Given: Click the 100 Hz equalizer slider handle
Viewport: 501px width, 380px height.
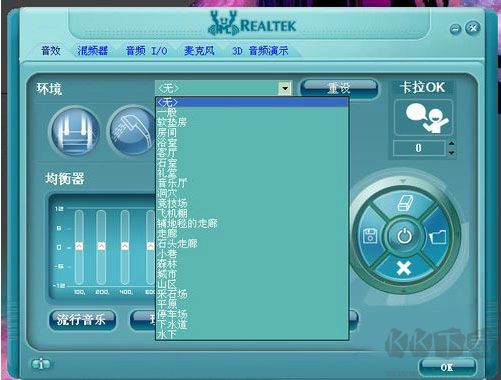Looking at the screenshot, I should (79, 246).
